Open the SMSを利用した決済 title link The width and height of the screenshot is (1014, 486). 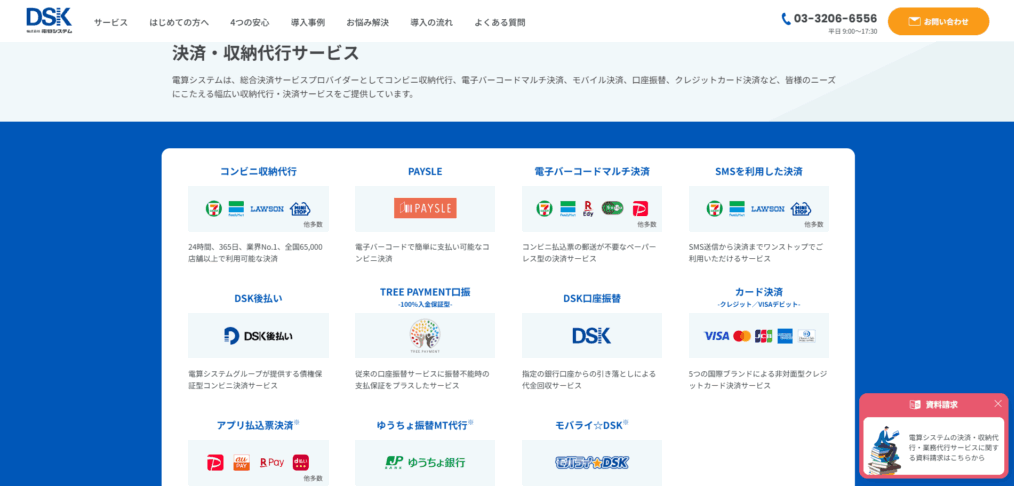(x=759, y=171)
